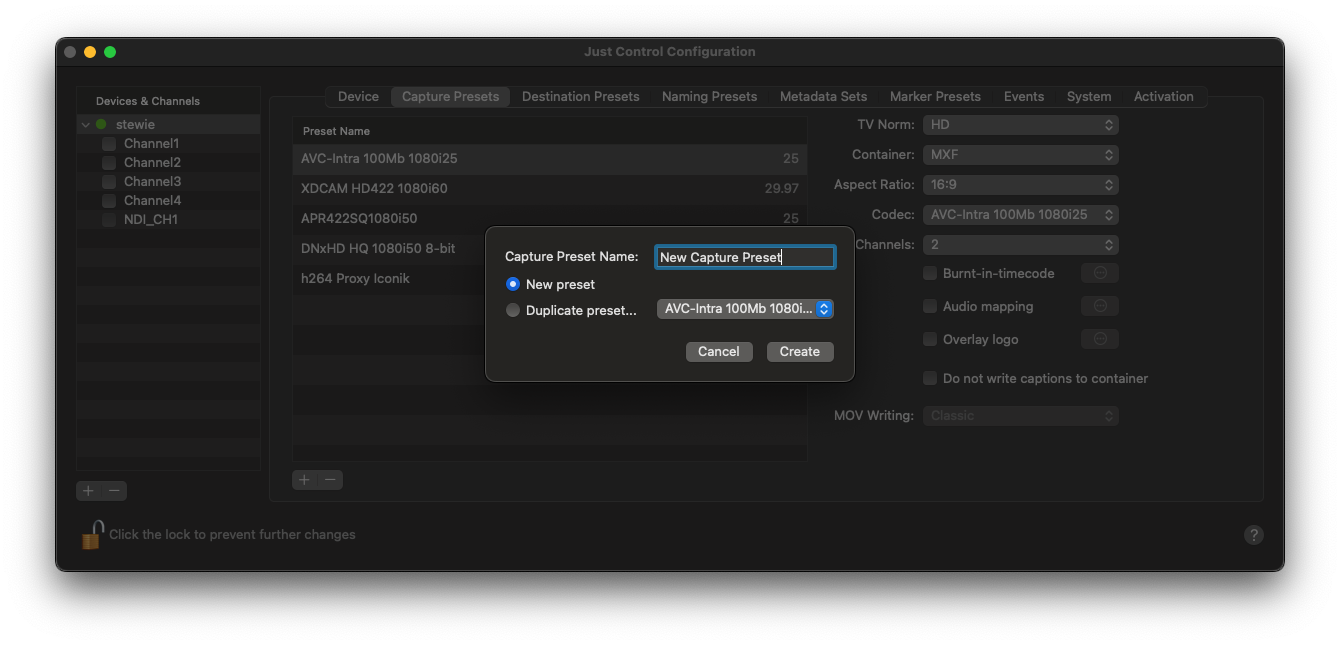Open the duplicate preset source dropdown
The width and height of the screenshot is (1340, 645).
point(745,309)
